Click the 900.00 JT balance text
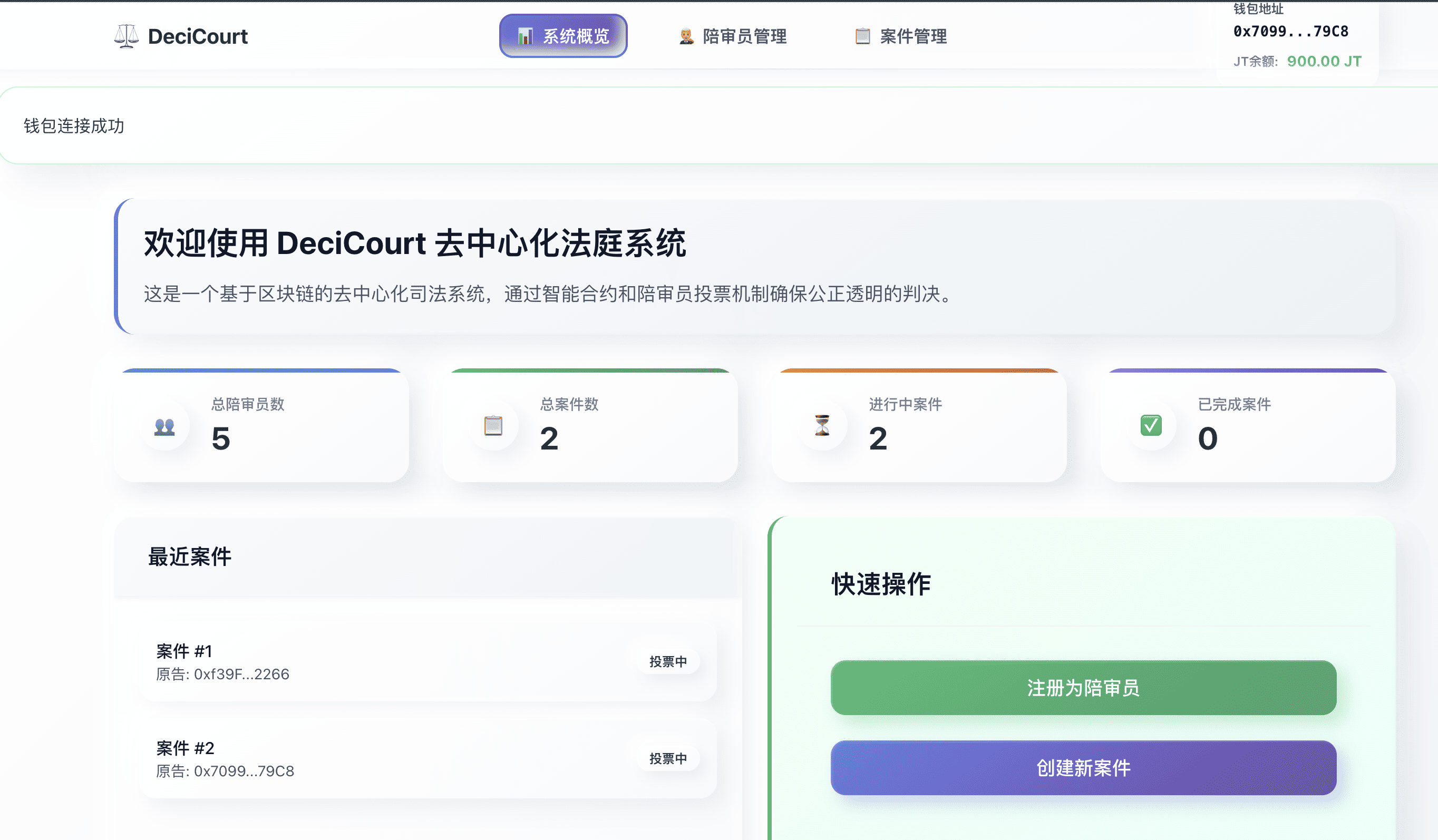 coord(1324,61)
